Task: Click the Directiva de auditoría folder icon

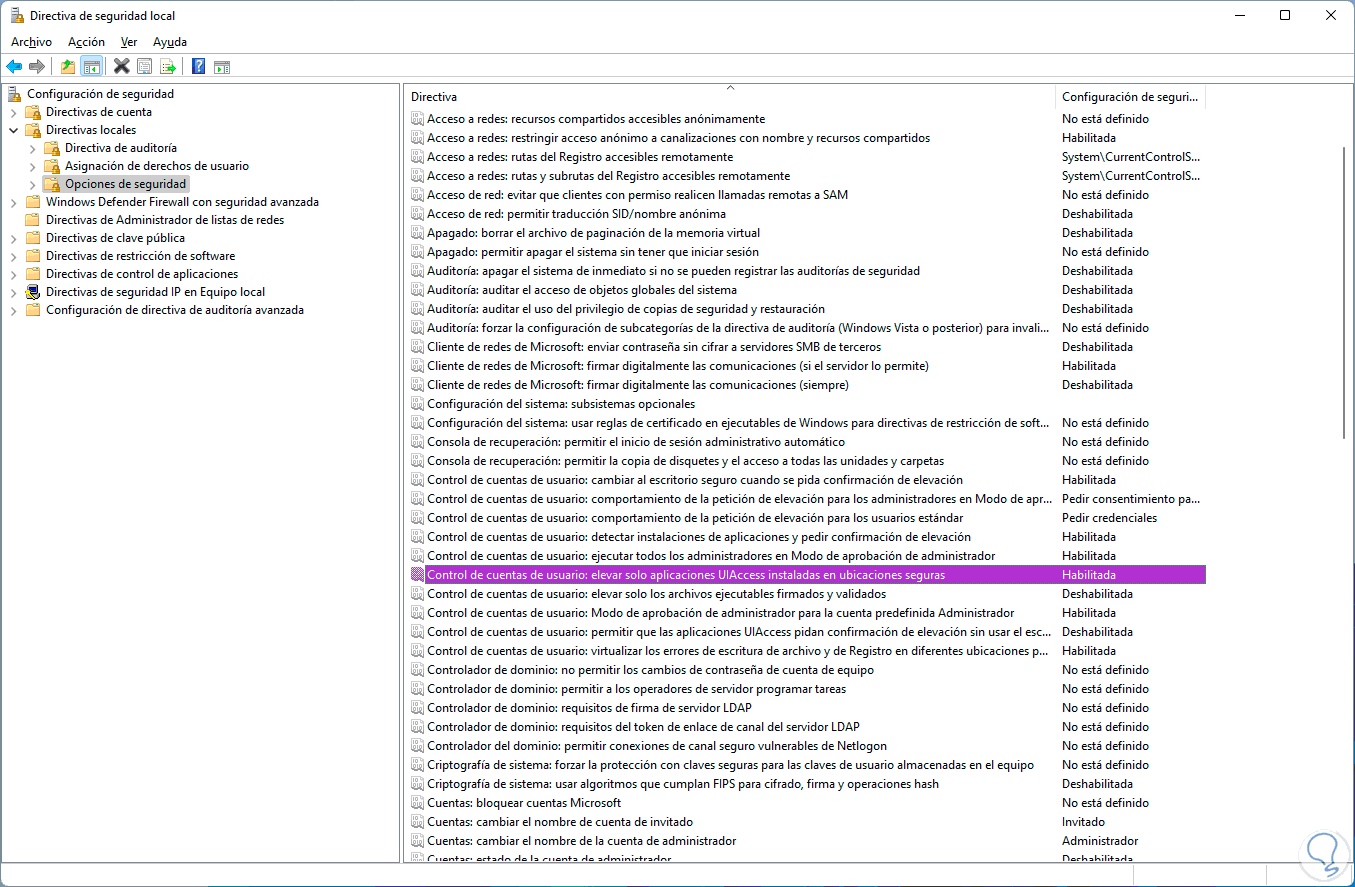Action: (x=52, y=148)
